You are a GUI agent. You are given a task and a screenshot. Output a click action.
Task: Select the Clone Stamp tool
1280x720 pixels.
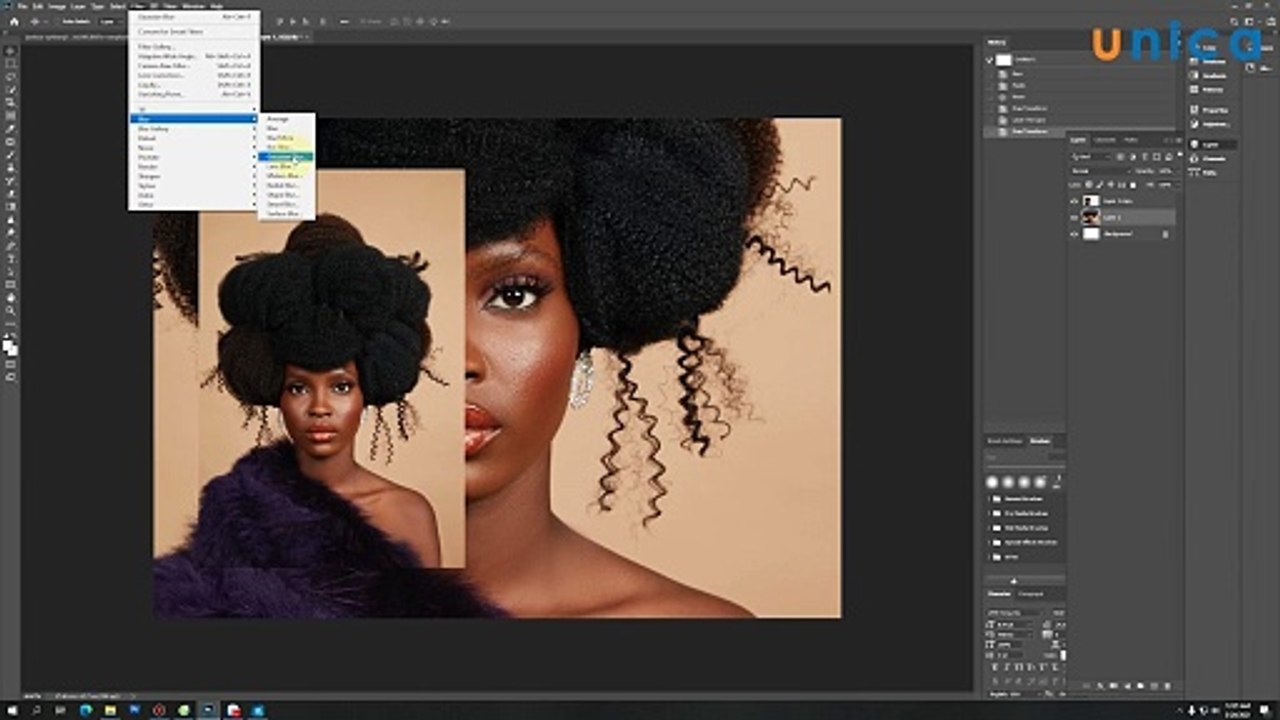[11, 167]
